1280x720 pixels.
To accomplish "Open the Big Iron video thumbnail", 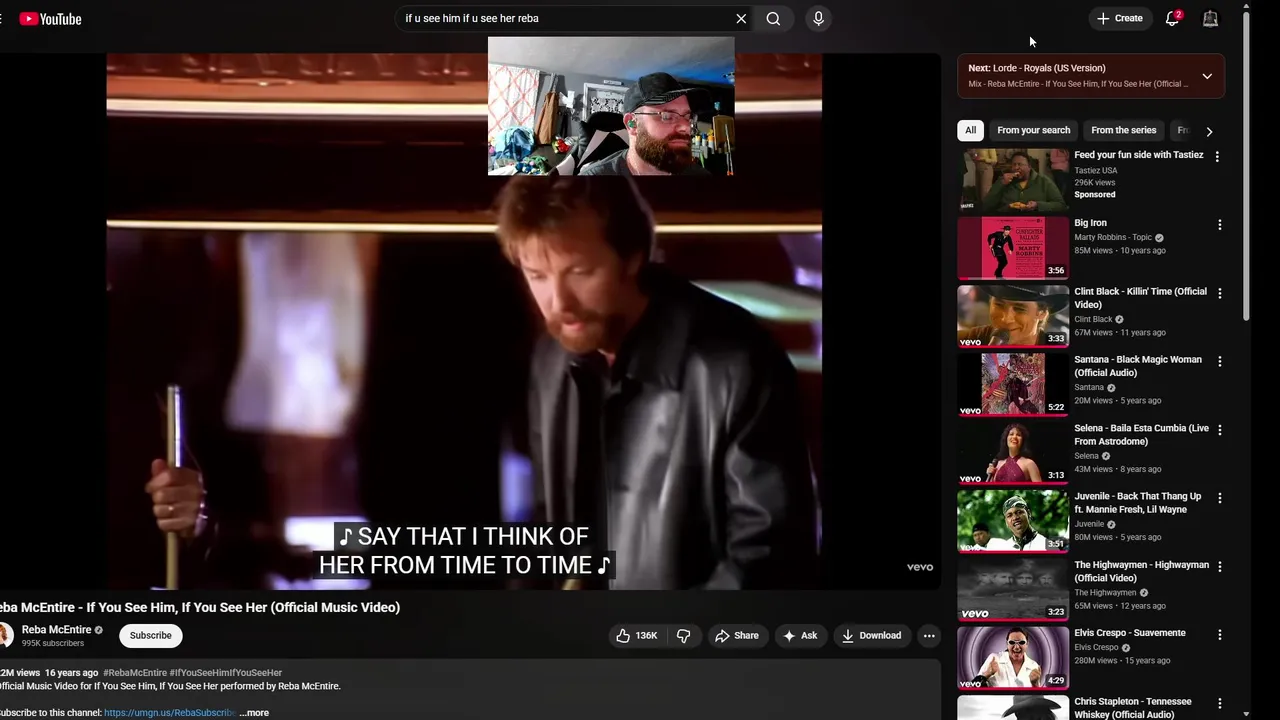I will tap(1013, 247).
